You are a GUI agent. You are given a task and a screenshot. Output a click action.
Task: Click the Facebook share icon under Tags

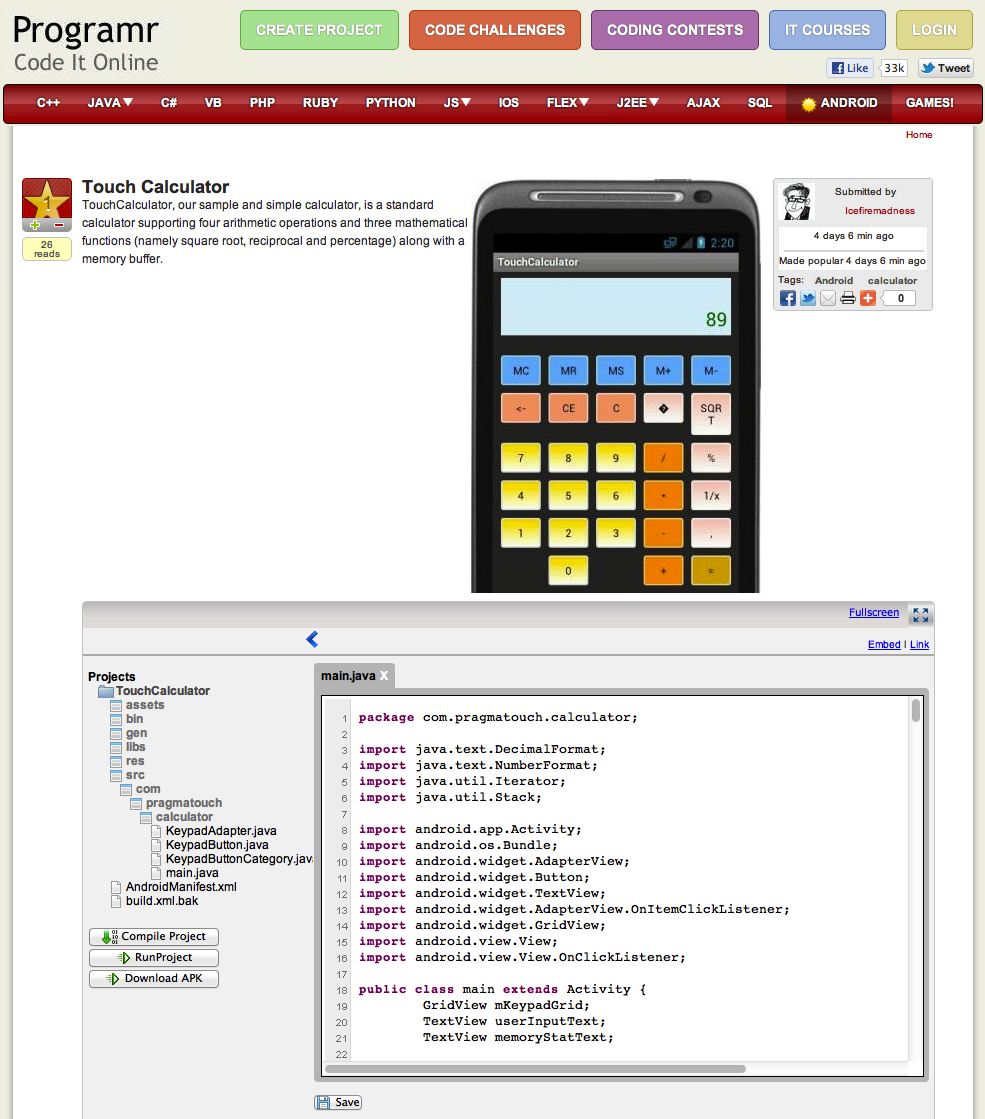tap(787, 298)
